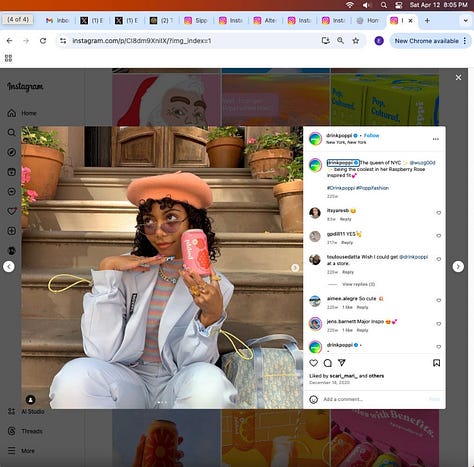Open the Apps grid bookmark icon

(8, 58)
